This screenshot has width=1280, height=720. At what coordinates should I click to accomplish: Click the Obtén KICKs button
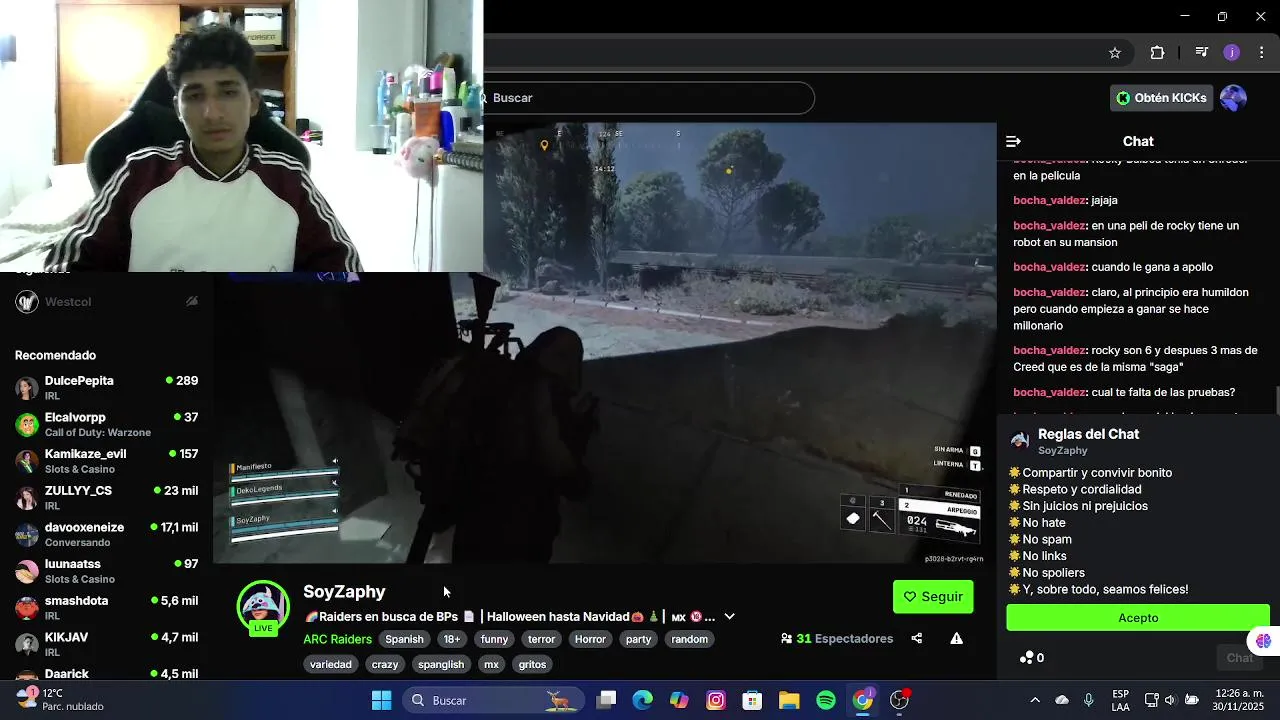[x=1161, y=98]
